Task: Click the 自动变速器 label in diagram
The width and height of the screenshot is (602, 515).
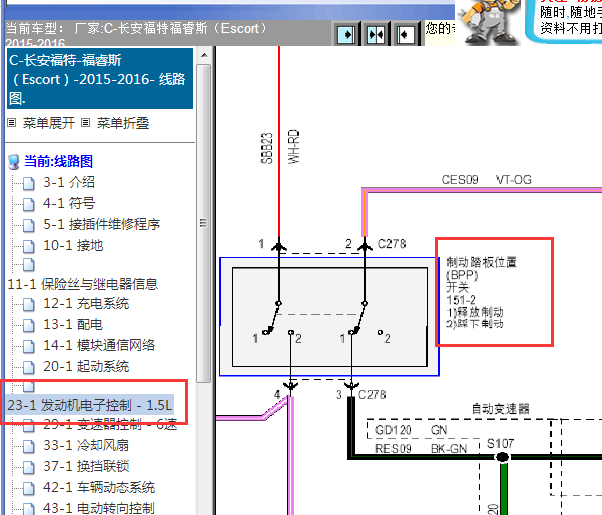Action: tap(501, 409)
